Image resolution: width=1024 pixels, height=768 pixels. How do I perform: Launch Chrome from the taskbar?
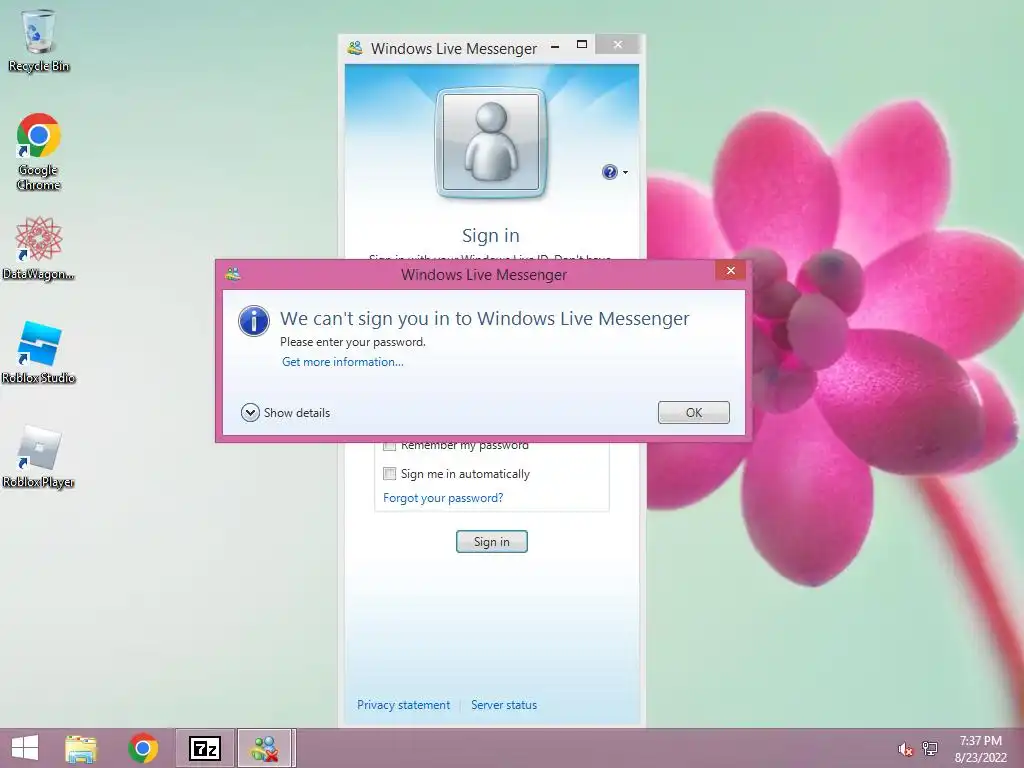coord(143,748)
